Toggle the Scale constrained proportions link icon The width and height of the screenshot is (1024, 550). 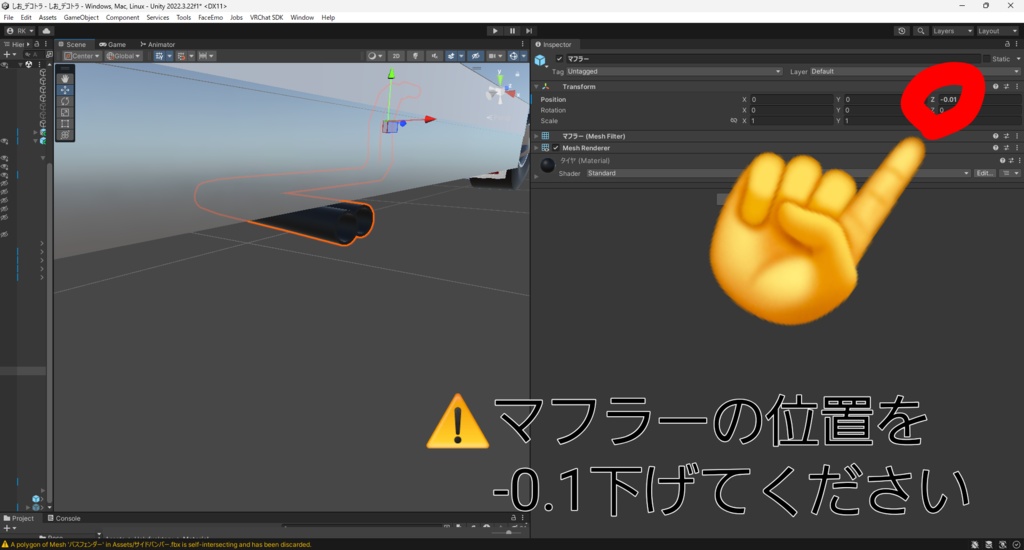[733, 121]
